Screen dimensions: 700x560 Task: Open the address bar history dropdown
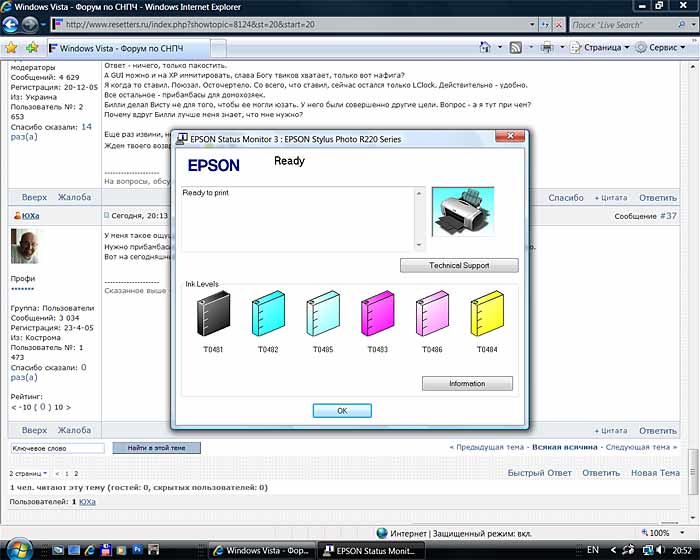532,25
